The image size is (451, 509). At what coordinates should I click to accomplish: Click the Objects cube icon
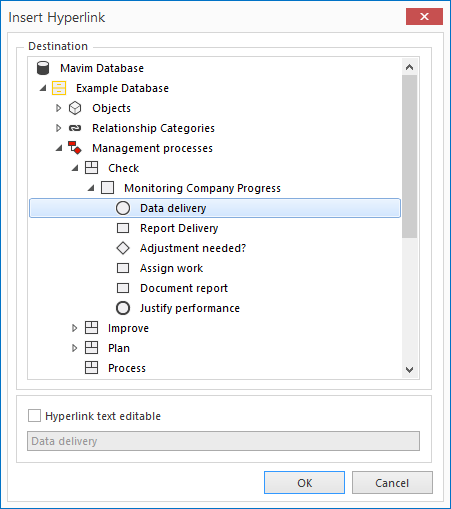75,108
